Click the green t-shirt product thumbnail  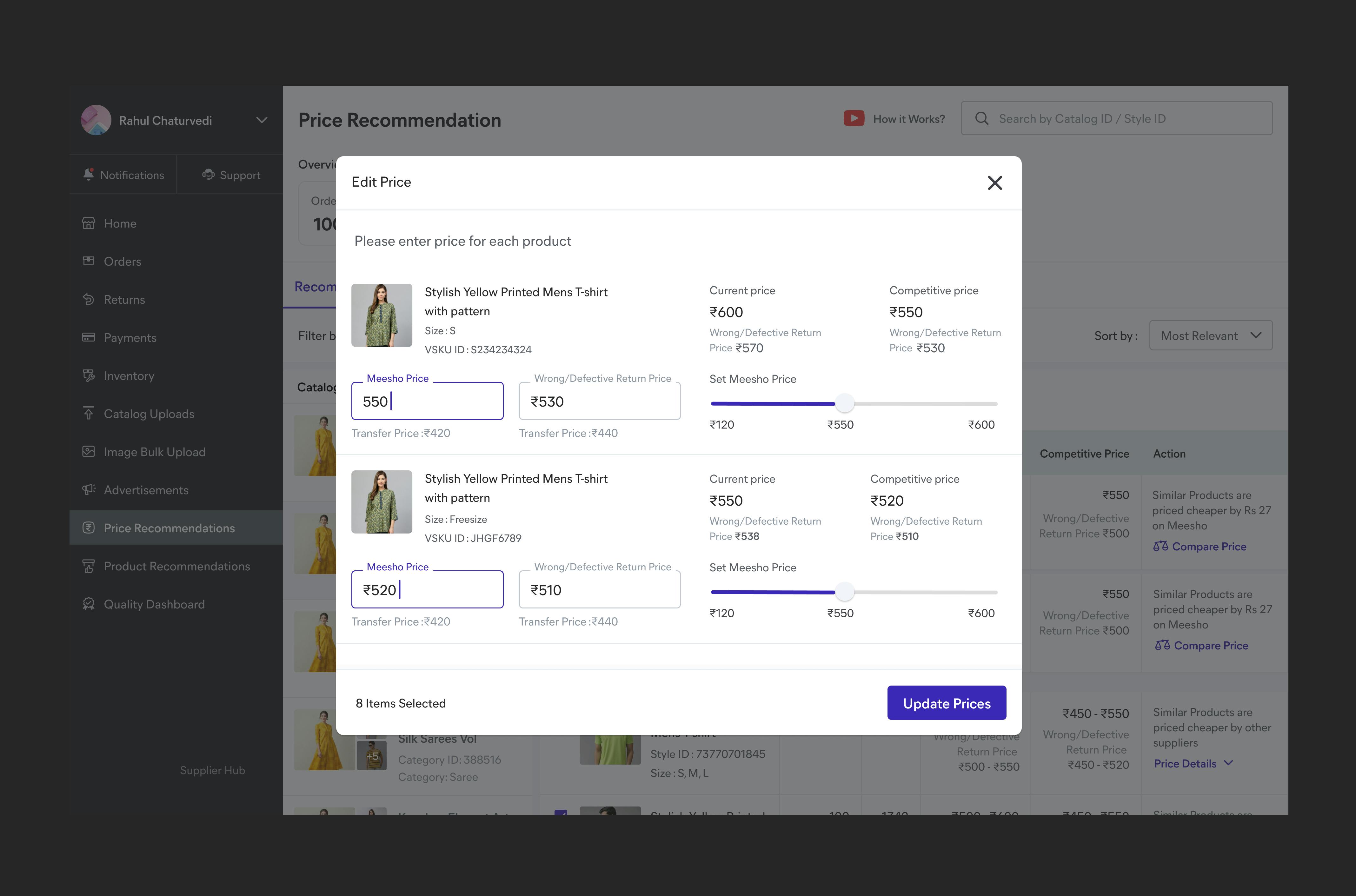tap(610, 750)
